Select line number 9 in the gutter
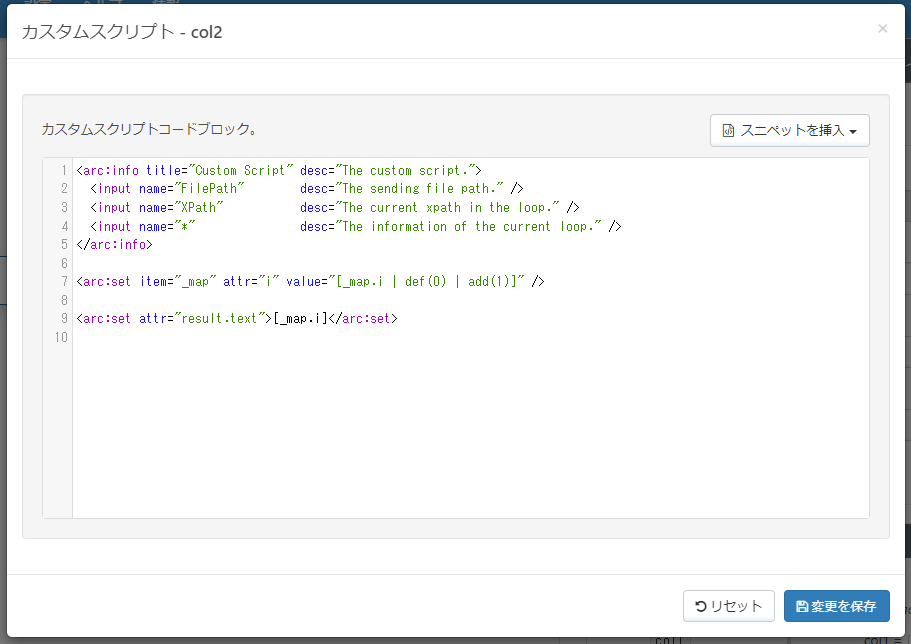Screen dimensions: 911x644 point(64,319)
